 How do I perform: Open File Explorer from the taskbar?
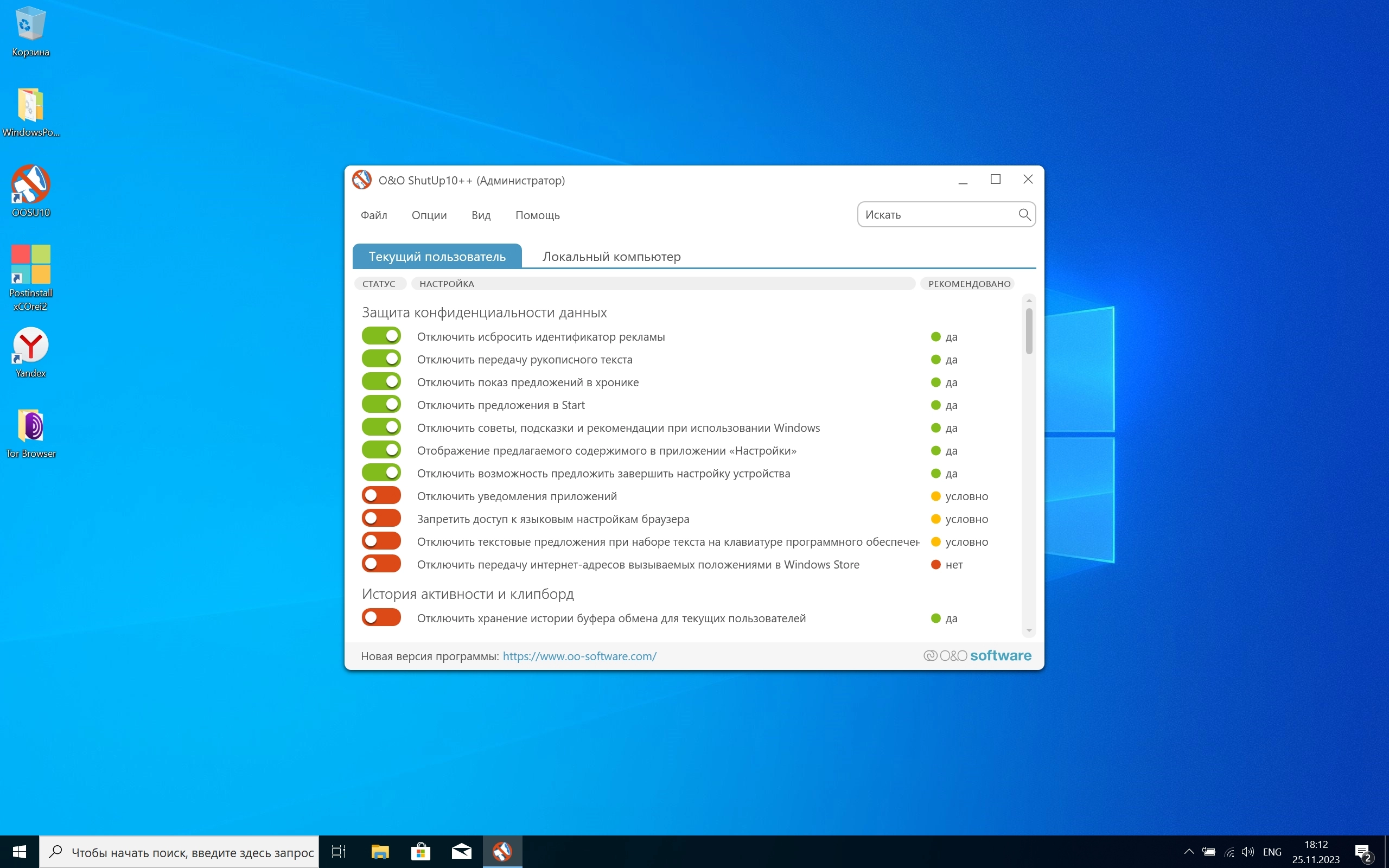[x=380, y=851]
